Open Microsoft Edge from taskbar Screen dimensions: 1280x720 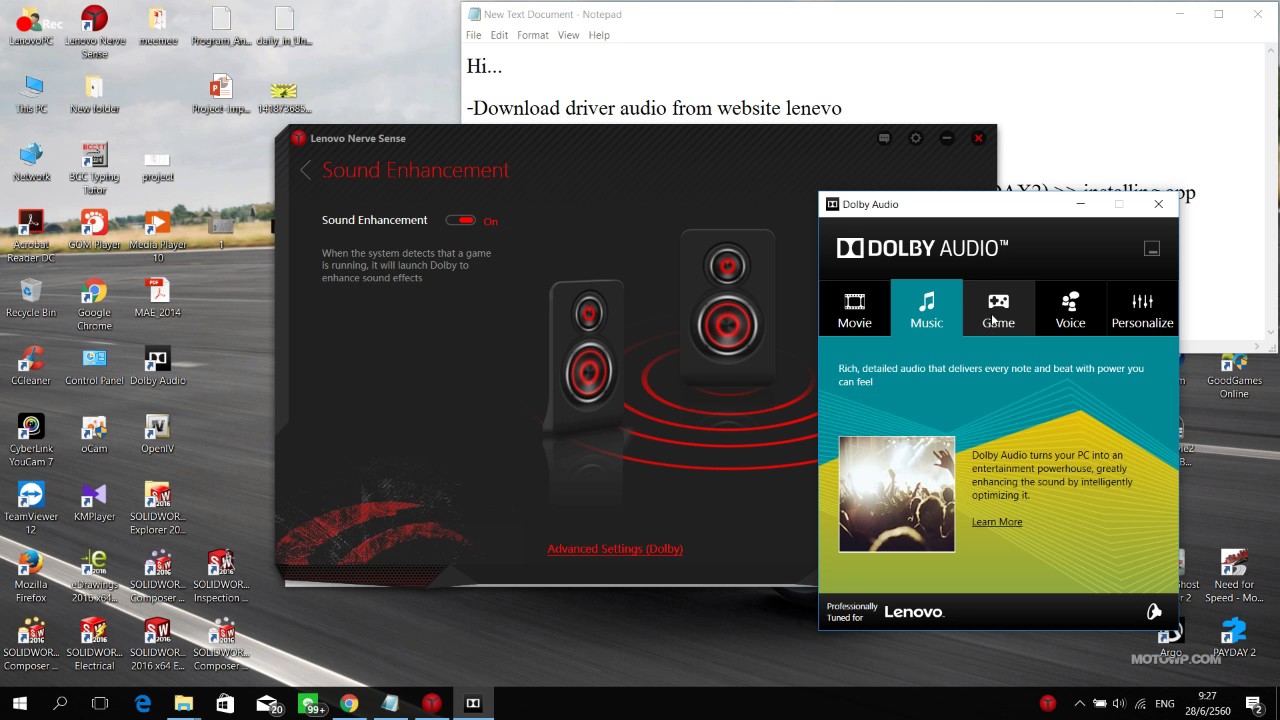[143, 704]
